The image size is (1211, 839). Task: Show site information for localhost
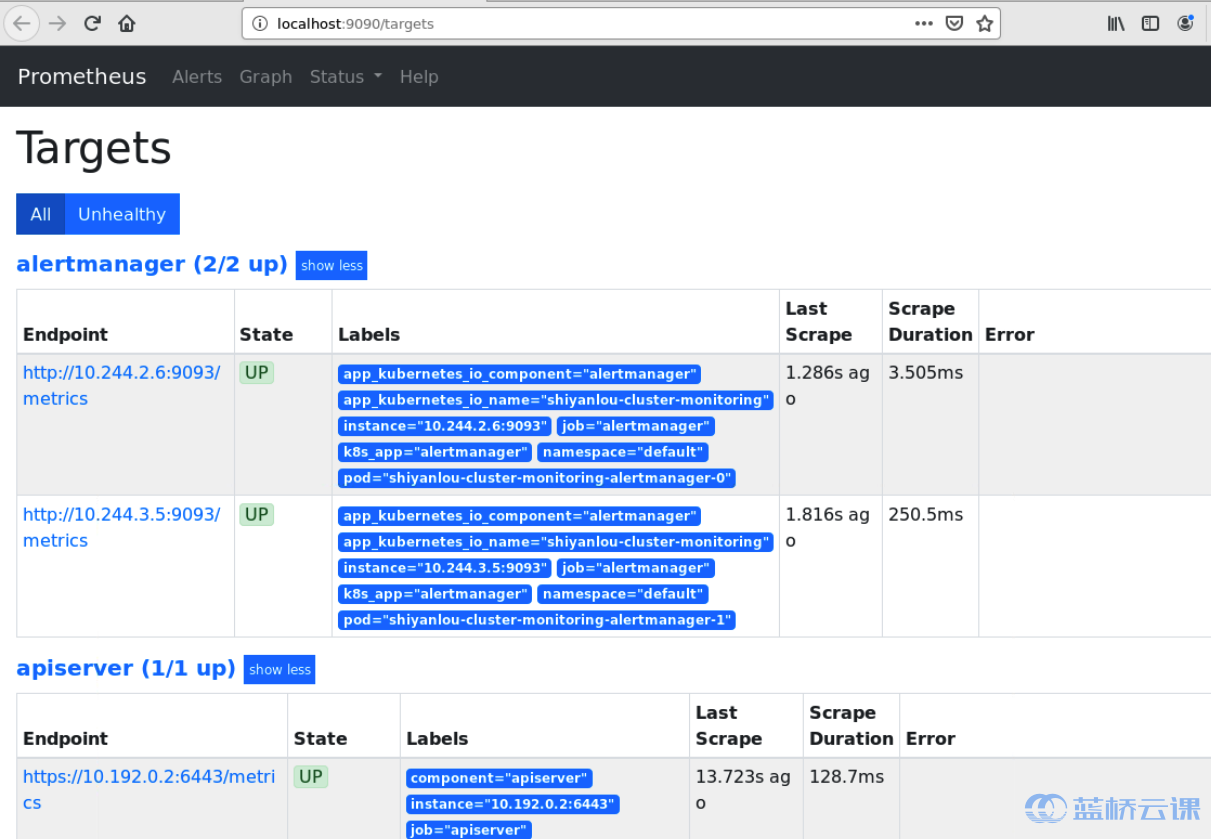coord(259,24)
